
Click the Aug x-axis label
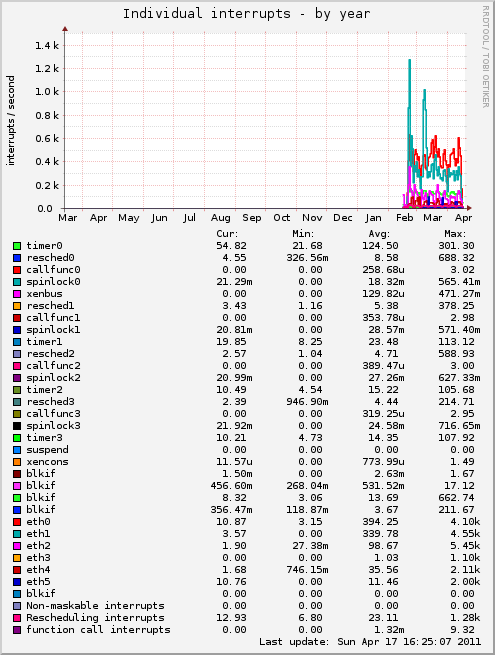pos(221,218)
